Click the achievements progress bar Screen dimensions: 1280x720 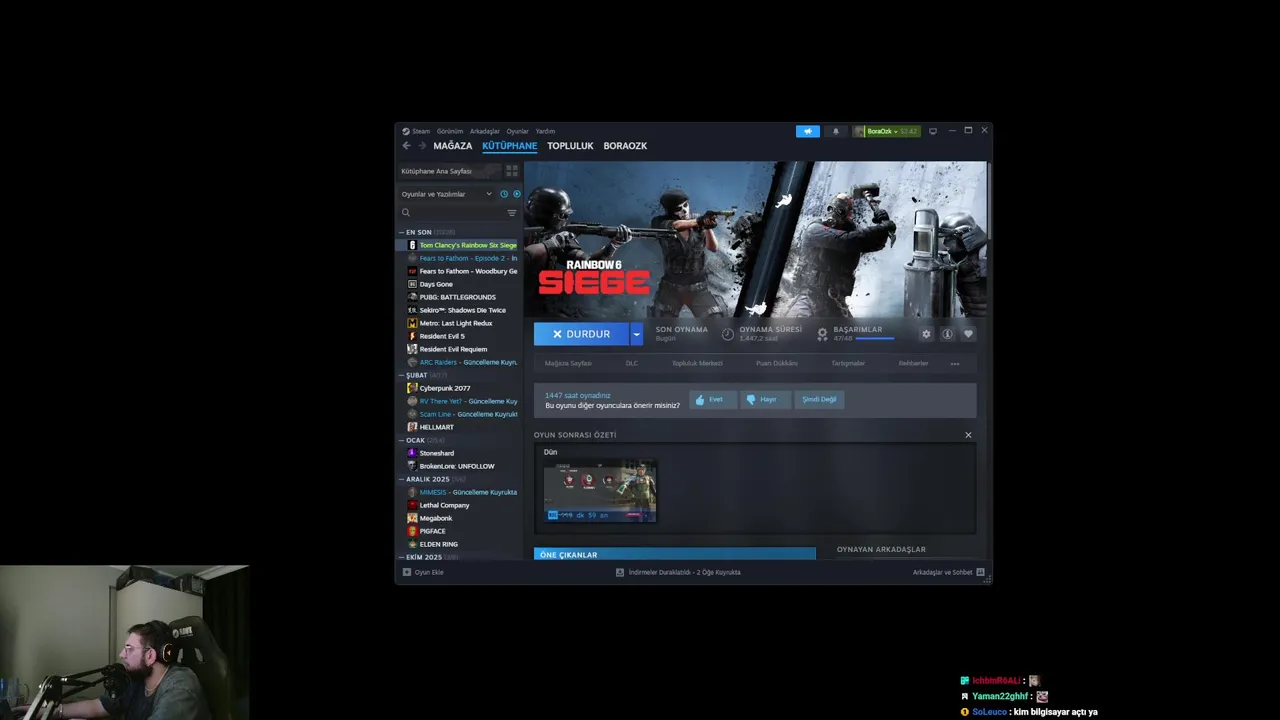coord(875,339)
